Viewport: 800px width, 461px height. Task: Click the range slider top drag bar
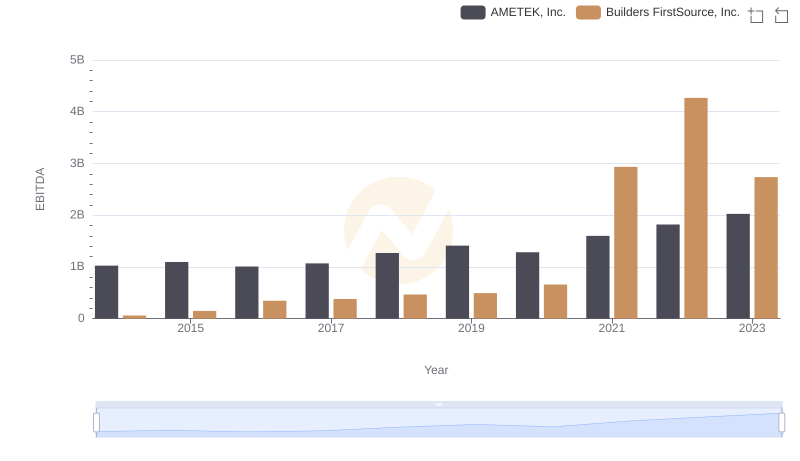point(439,404)
